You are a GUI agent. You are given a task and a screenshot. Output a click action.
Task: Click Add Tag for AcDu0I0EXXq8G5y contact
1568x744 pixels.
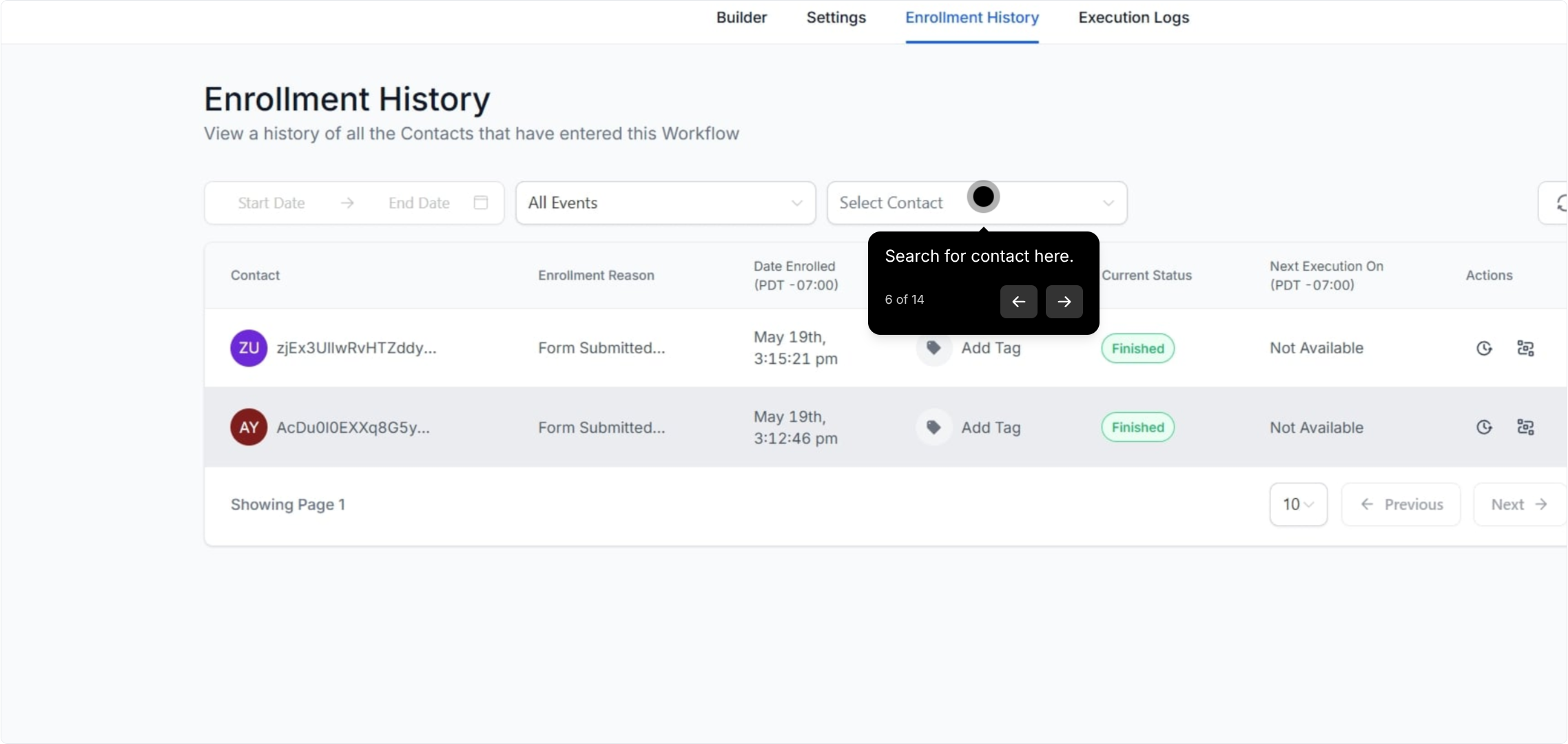(x=991, y=427)
